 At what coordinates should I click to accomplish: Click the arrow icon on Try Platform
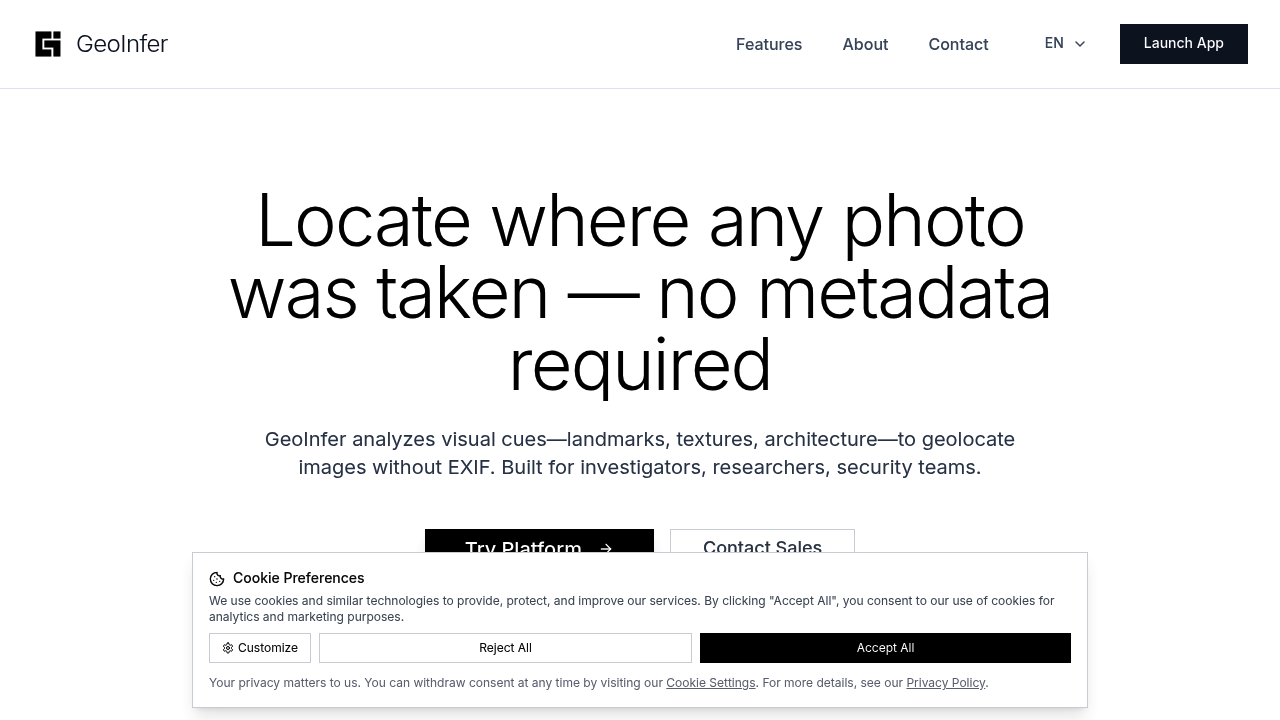[x=606, y=548]
